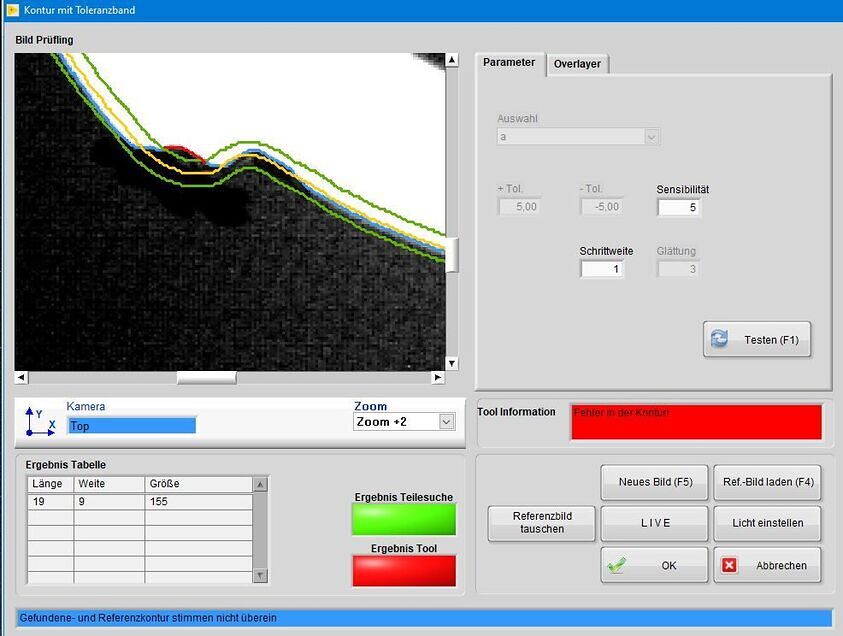Click the window title bar app icon

[12, 10]
